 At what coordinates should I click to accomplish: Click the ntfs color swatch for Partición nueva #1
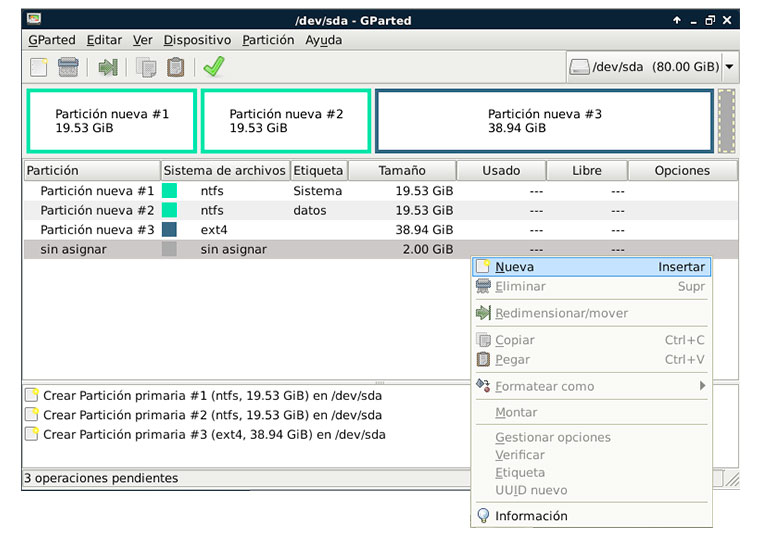169,190
